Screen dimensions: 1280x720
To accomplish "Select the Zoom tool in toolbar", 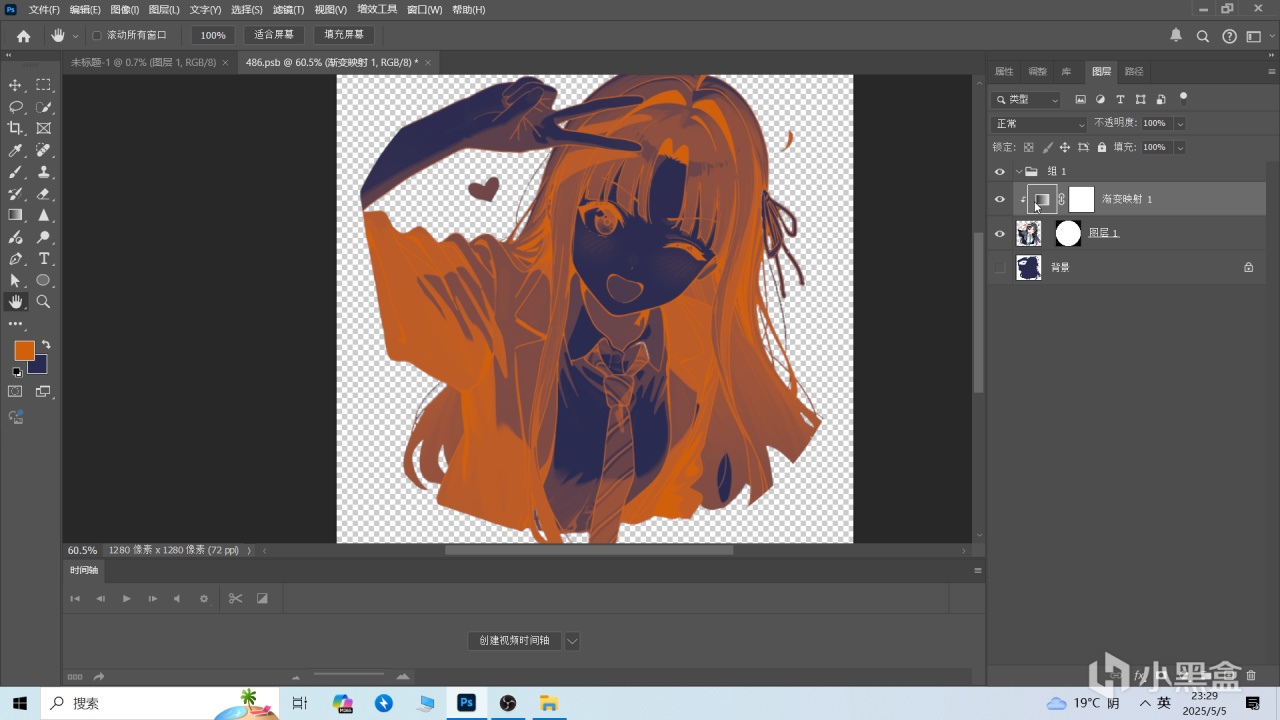I will (44, 302).
